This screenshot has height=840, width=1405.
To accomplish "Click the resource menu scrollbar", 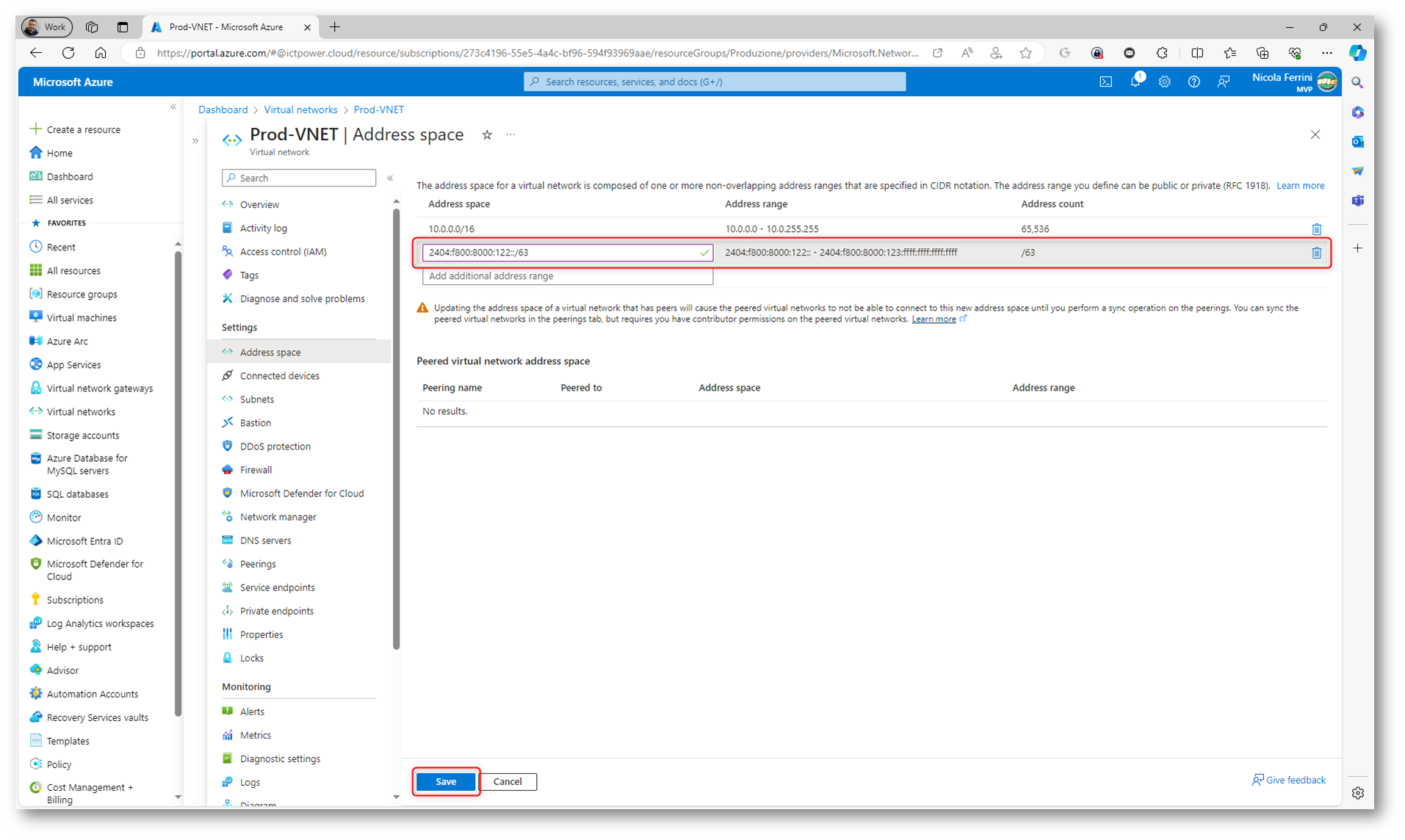I will pos(396,430).
